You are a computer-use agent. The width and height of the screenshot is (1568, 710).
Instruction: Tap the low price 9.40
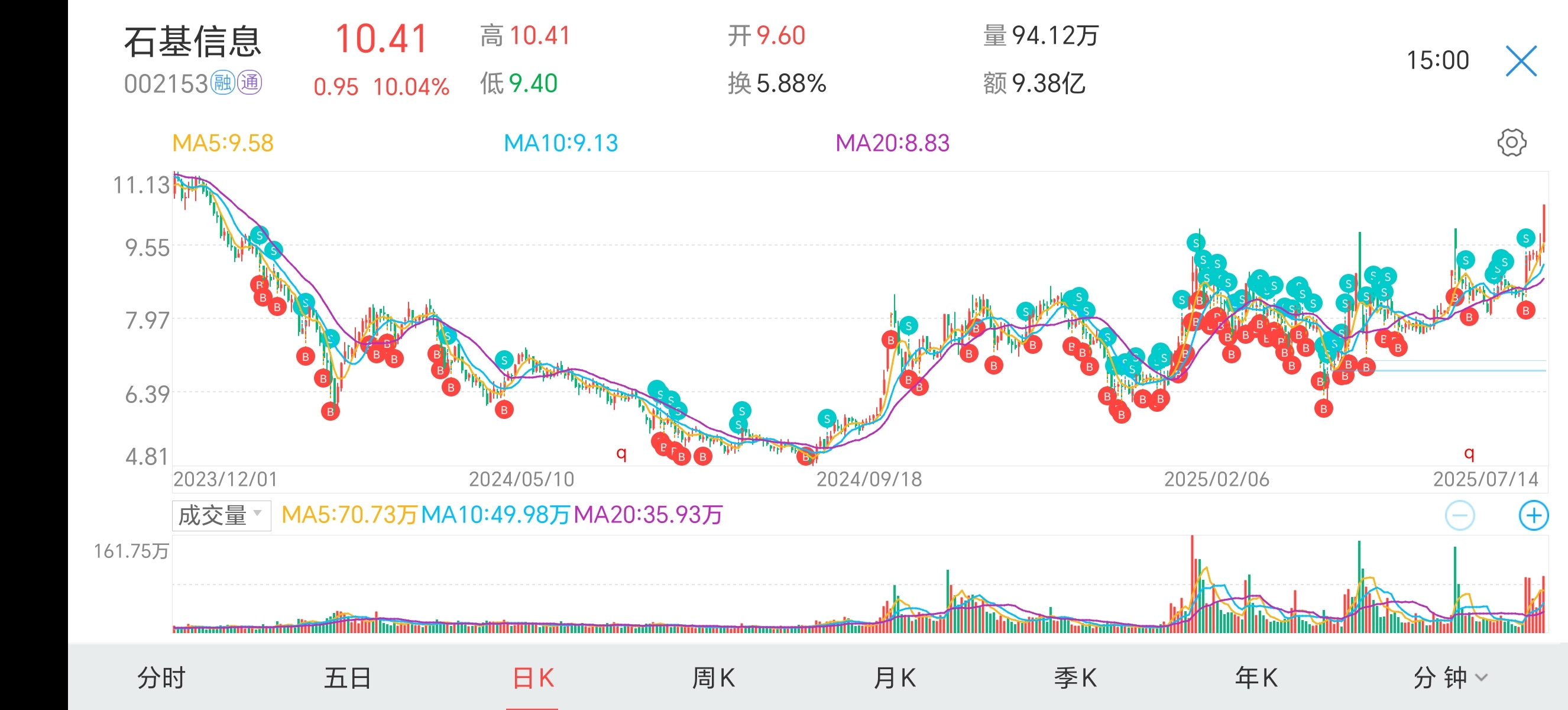point(533,83)
